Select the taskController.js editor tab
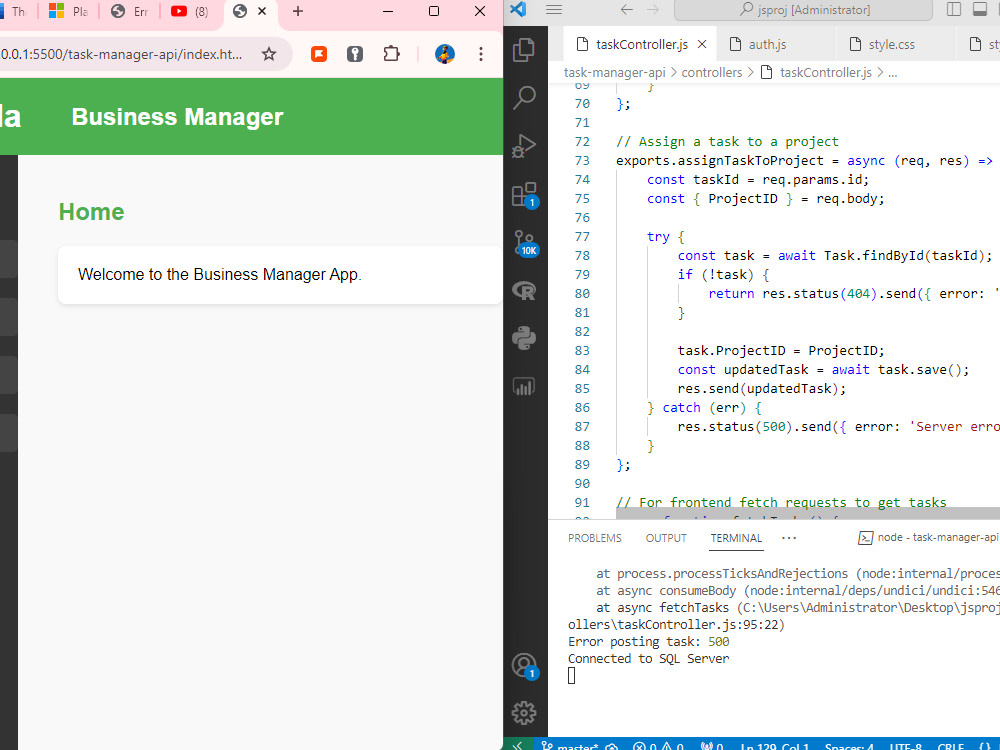 click(641, 44)
